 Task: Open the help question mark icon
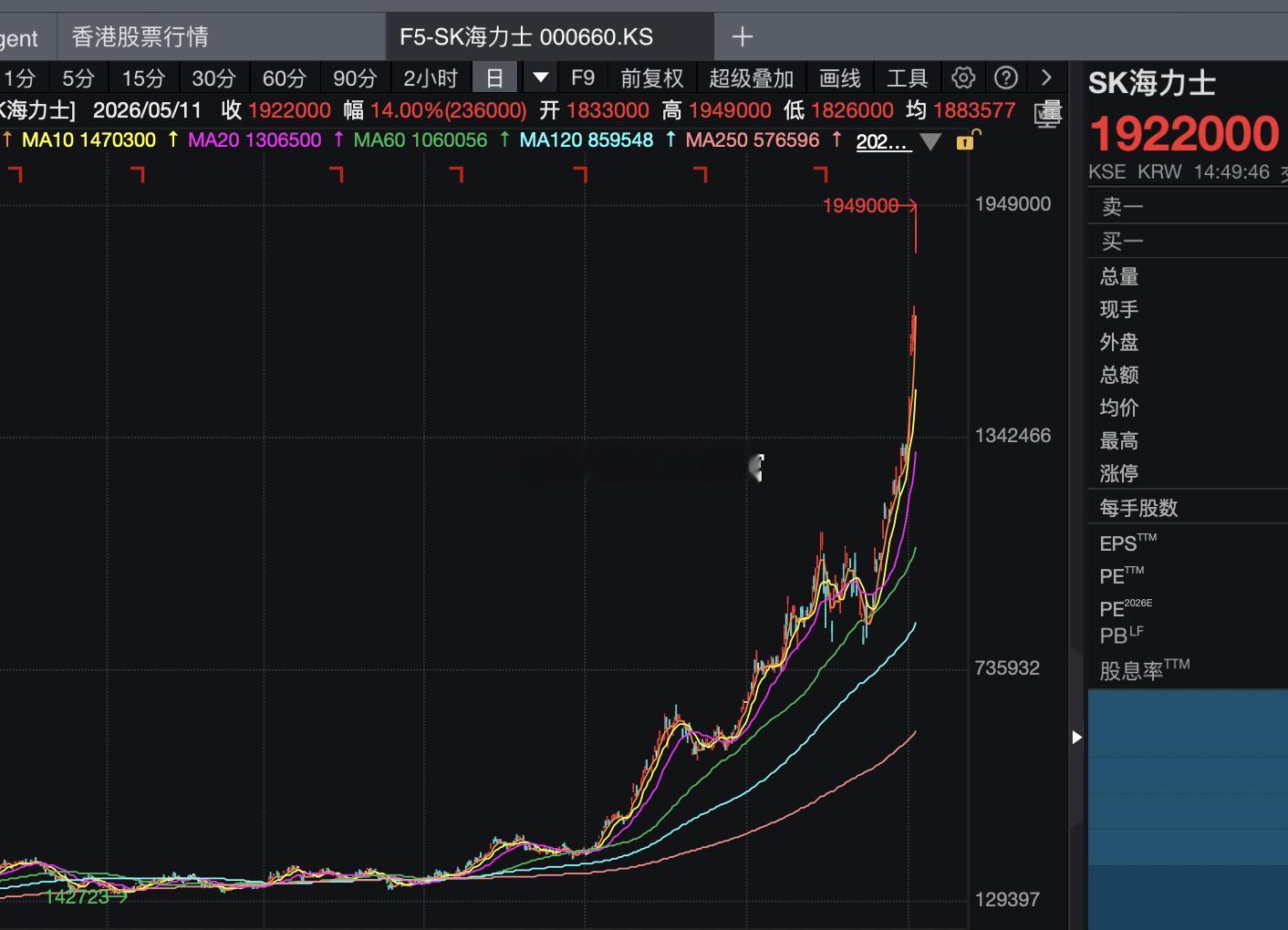tap(1005, 77)
